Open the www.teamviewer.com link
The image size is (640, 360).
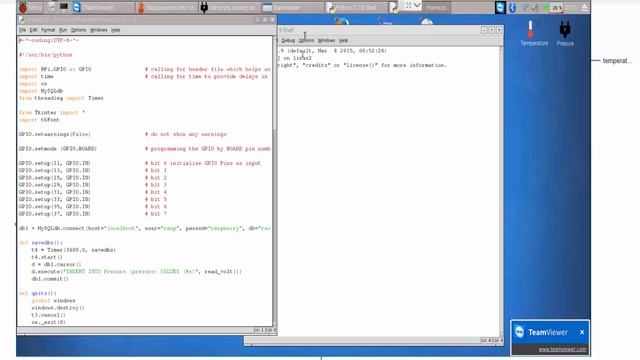tap(562, 349)
